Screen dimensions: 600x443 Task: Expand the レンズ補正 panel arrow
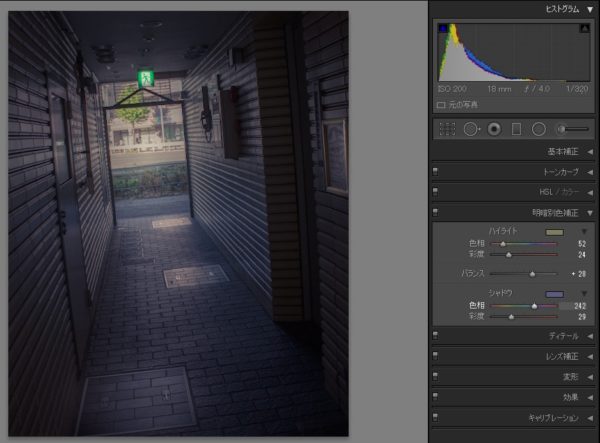[x=590, y=357]
